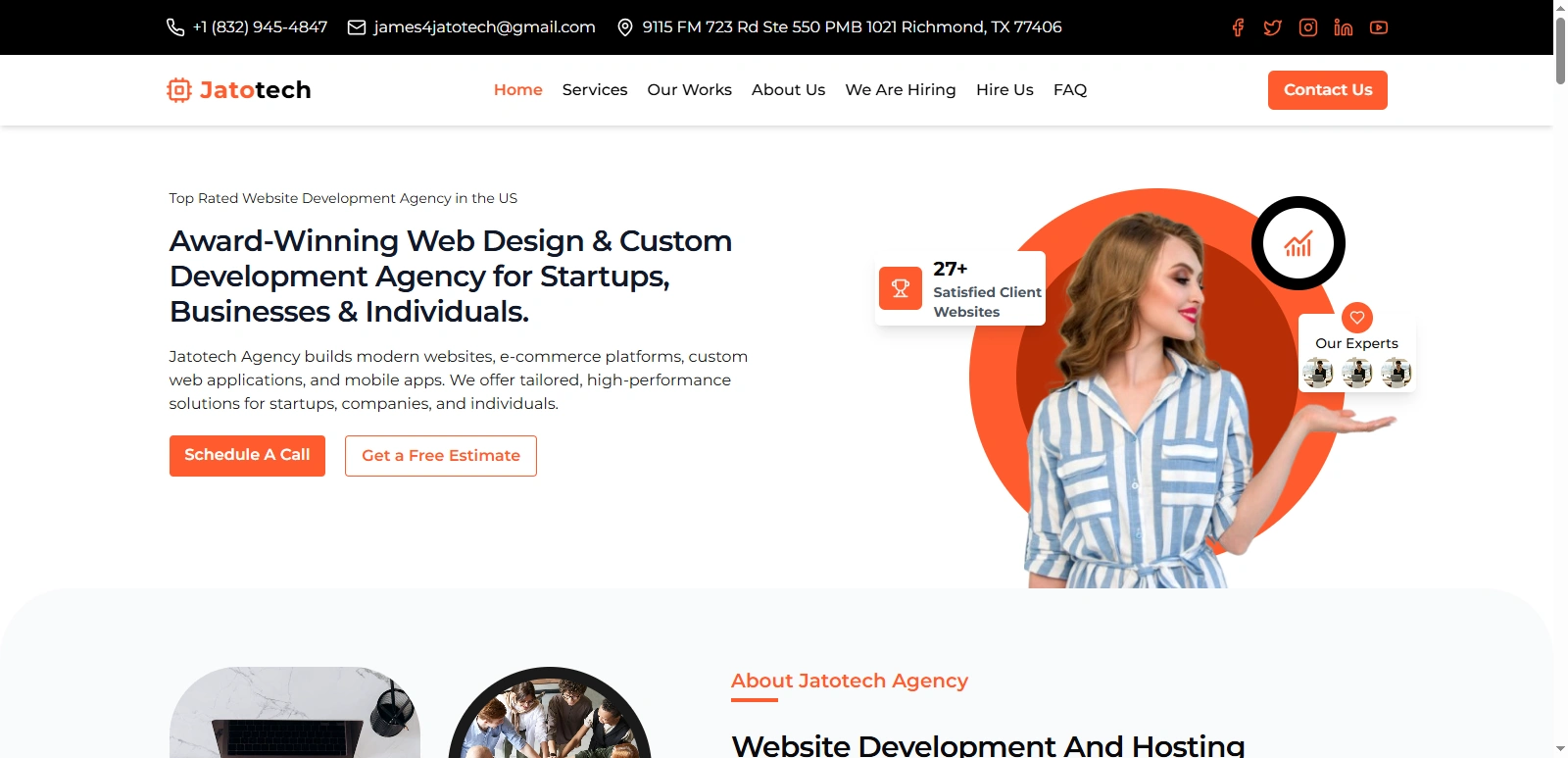Click the 27+ count on client card

coord(951,269)
